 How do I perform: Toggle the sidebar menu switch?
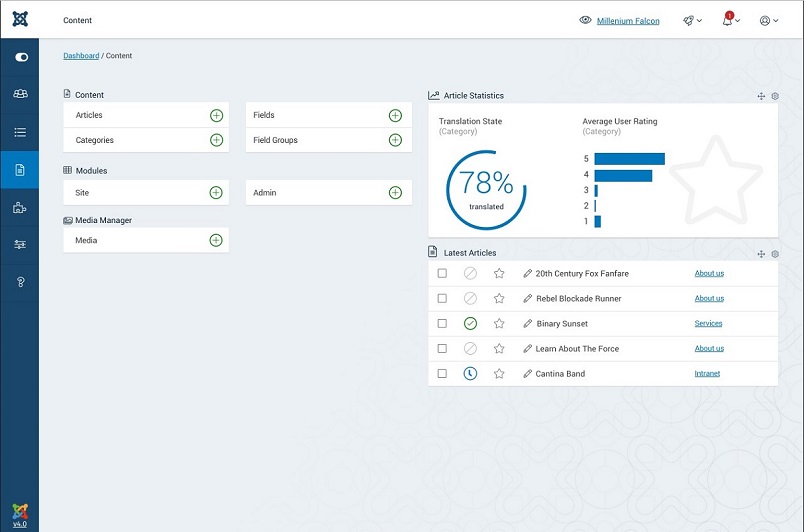point(20,57)
